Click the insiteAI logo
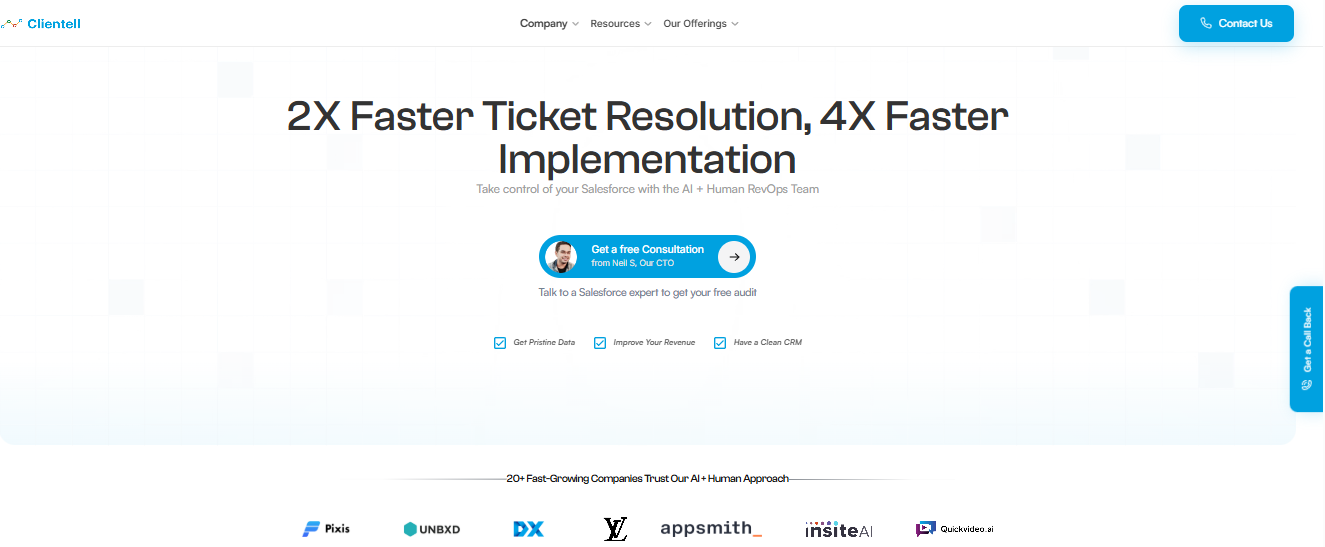Screen dimensions: 1325x547 (838, 529)
